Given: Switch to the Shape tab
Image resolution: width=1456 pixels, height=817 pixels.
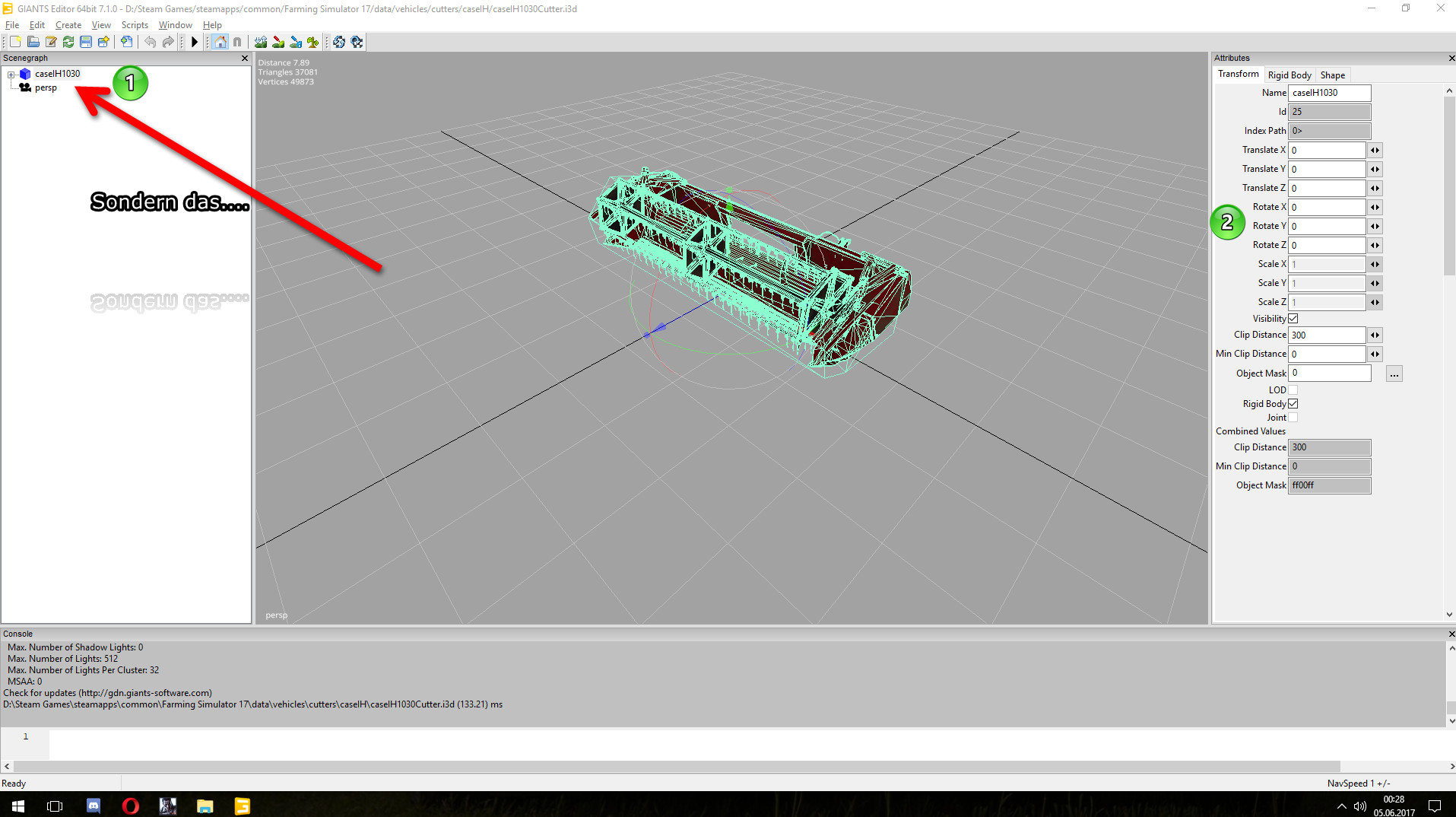Looking at the screenshot, I should point(1333,75).
